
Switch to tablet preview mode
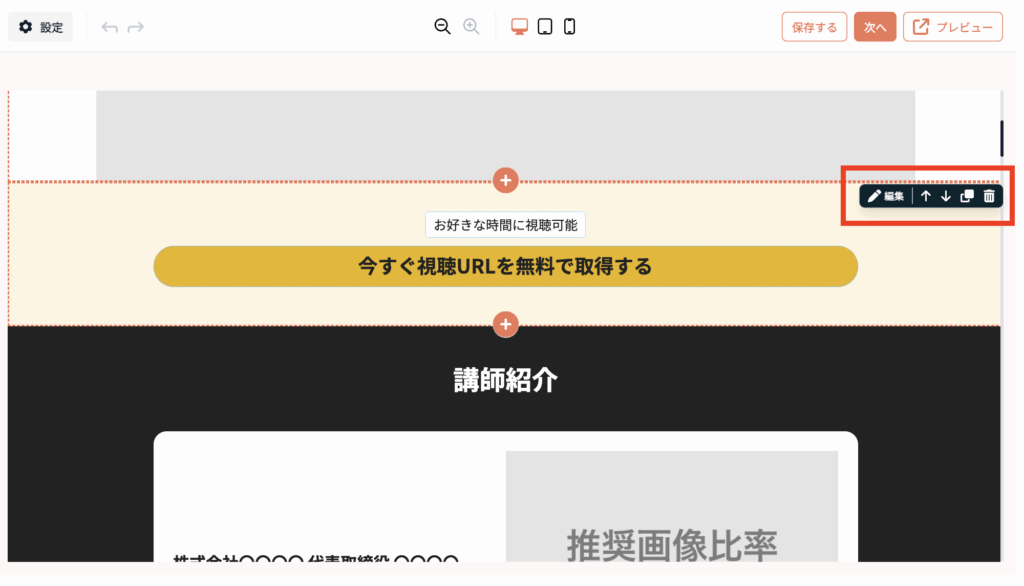tap(545, 27)
